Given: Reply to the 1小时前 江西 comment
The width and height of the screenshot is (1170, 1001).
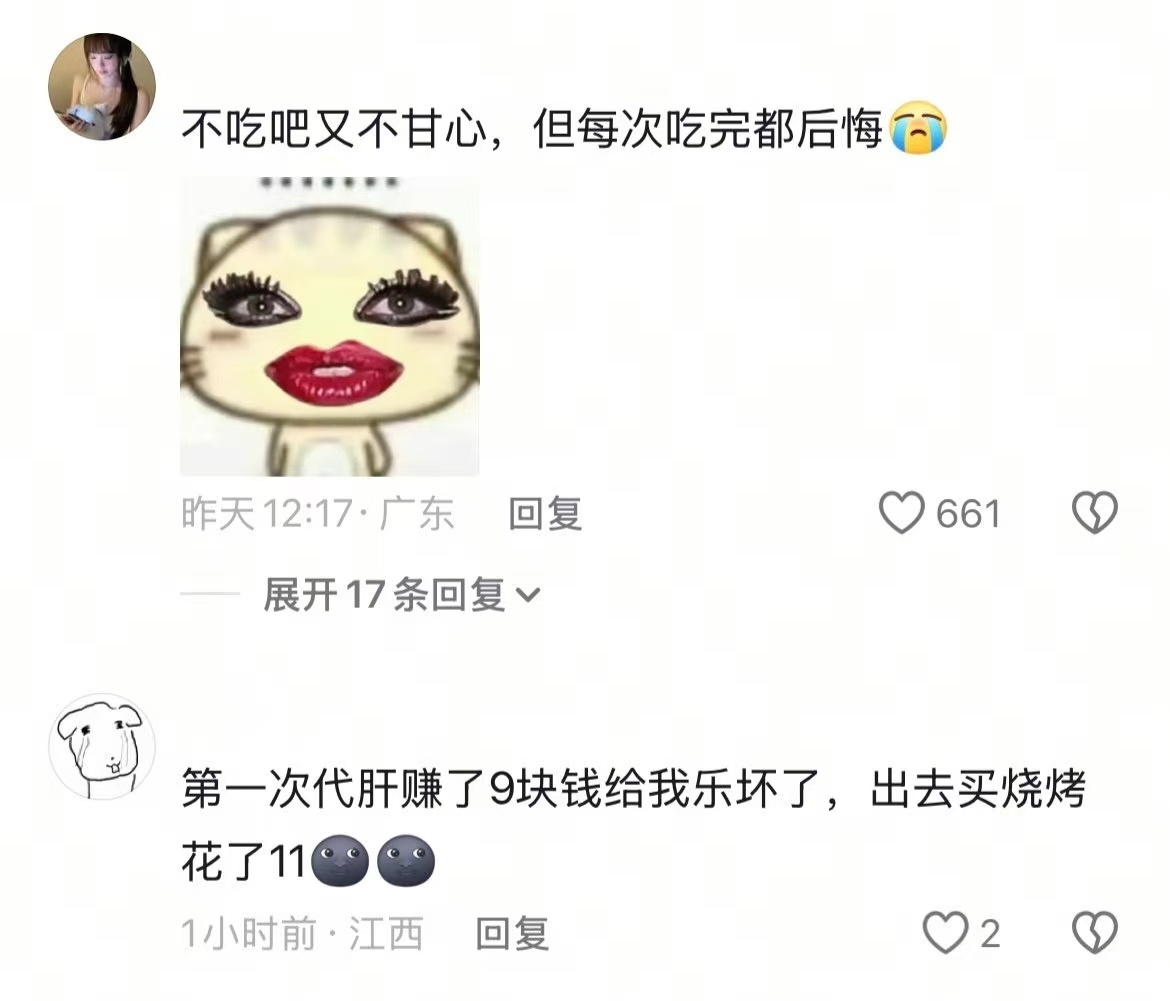Looking at the screenshot, I should 513,933.
